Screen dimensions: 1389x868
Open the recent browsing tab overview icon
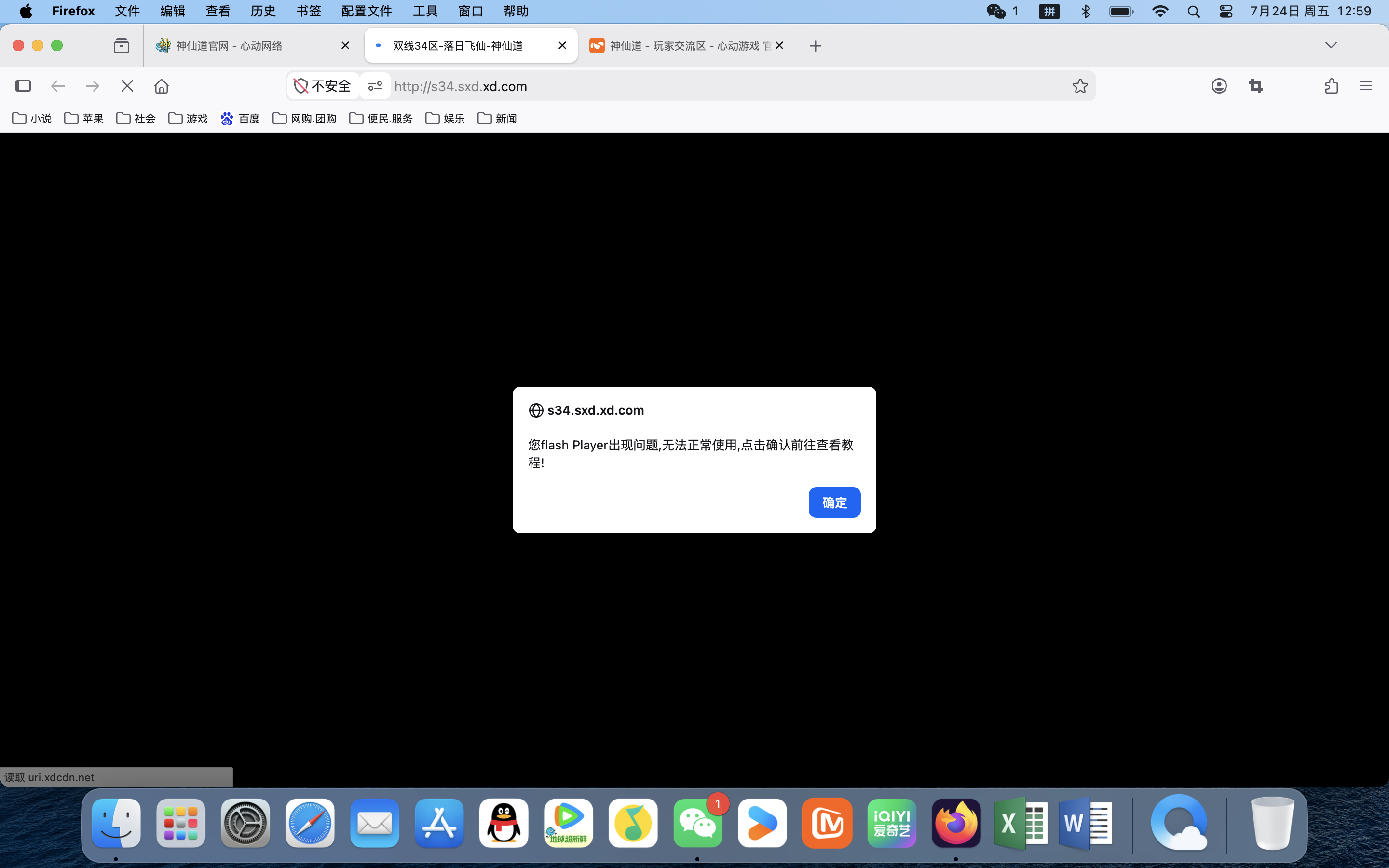pos(121,45)
